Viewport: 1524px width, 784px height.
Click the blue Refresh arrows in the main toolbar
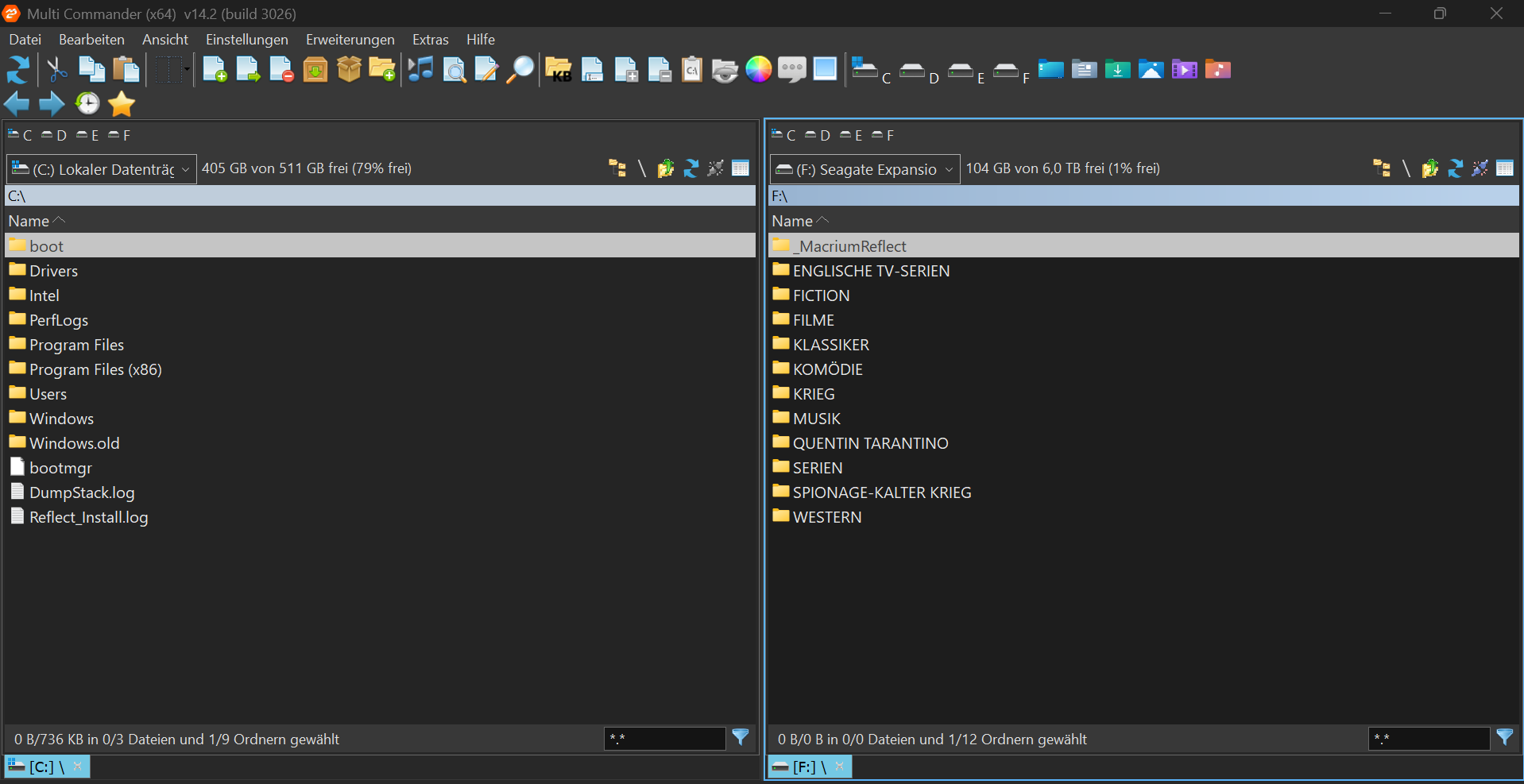point(18,70)
